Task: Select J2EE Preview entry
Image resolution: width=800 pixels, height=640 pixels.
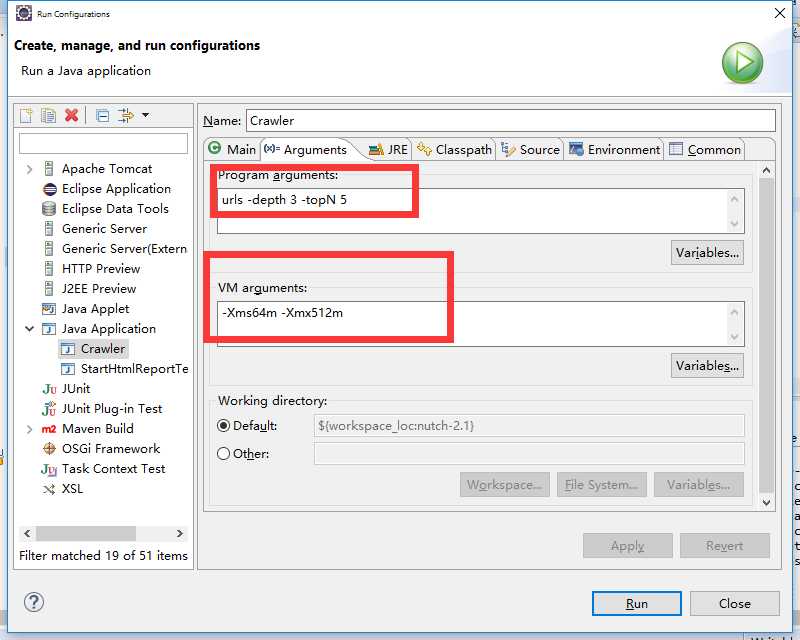Action: [x=99, y=289]
